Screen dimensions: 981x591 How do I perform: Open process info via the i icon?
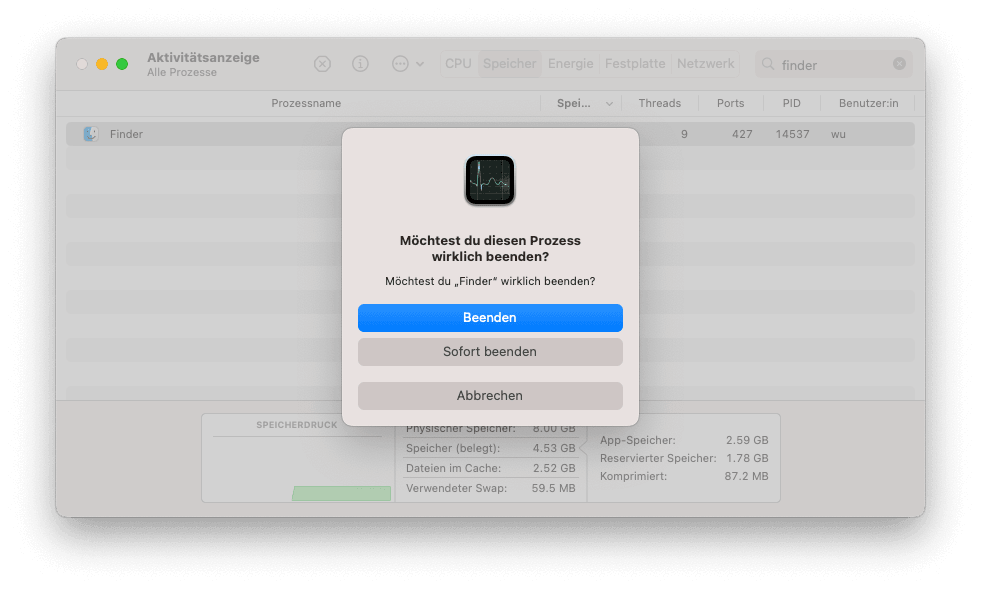point(360,64)
